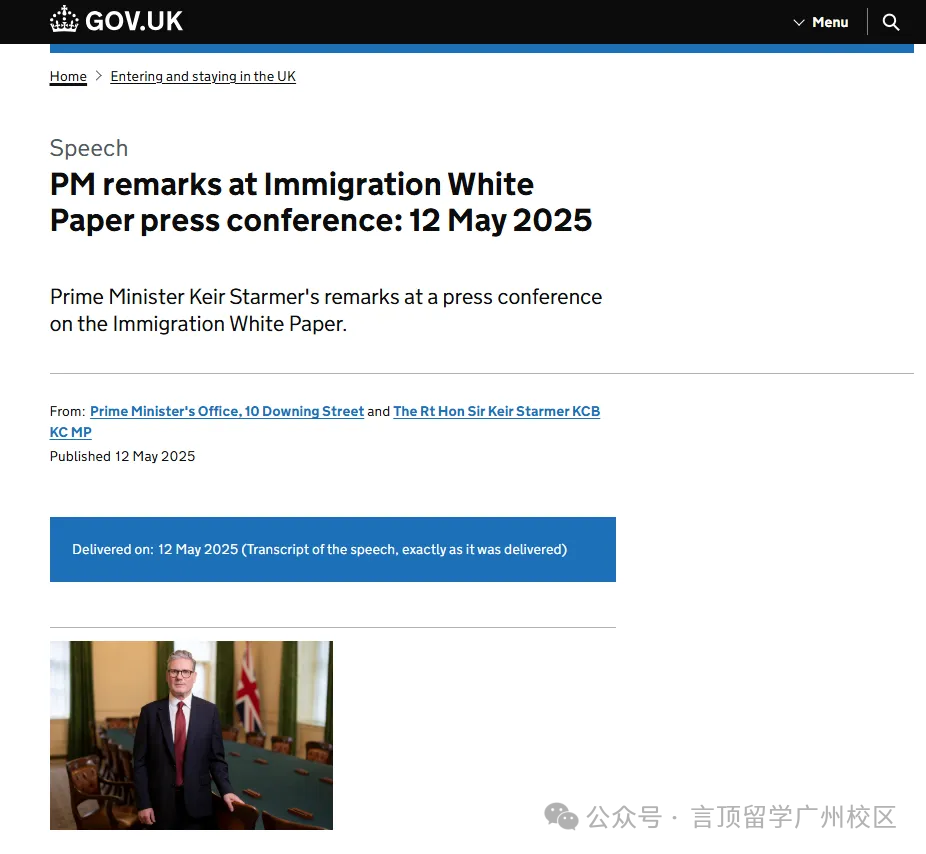Screen dimensions: 926x854
Task: Click the From: label before the links
Action: [67, 411]
